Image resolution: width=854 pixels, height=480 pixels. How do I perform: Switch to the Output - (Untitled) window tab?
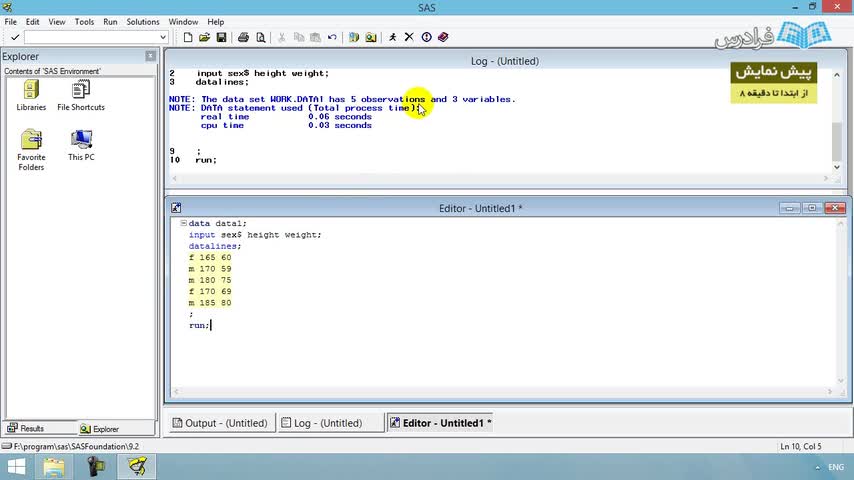pos(220,423)
